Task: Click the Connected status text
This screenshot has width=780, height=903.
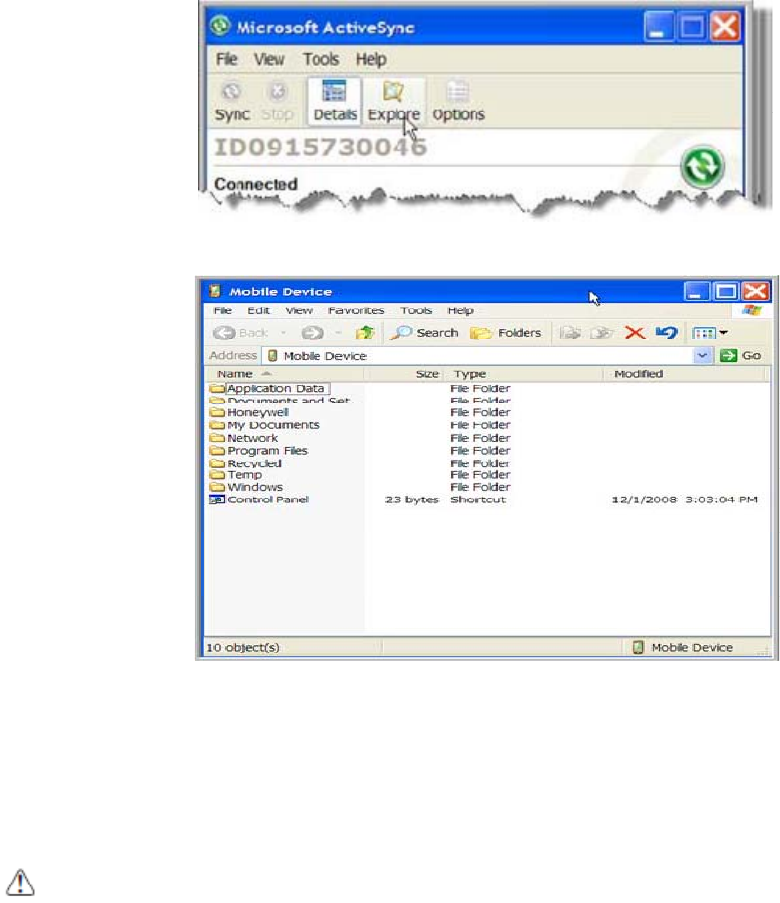Action: [256, 184]
